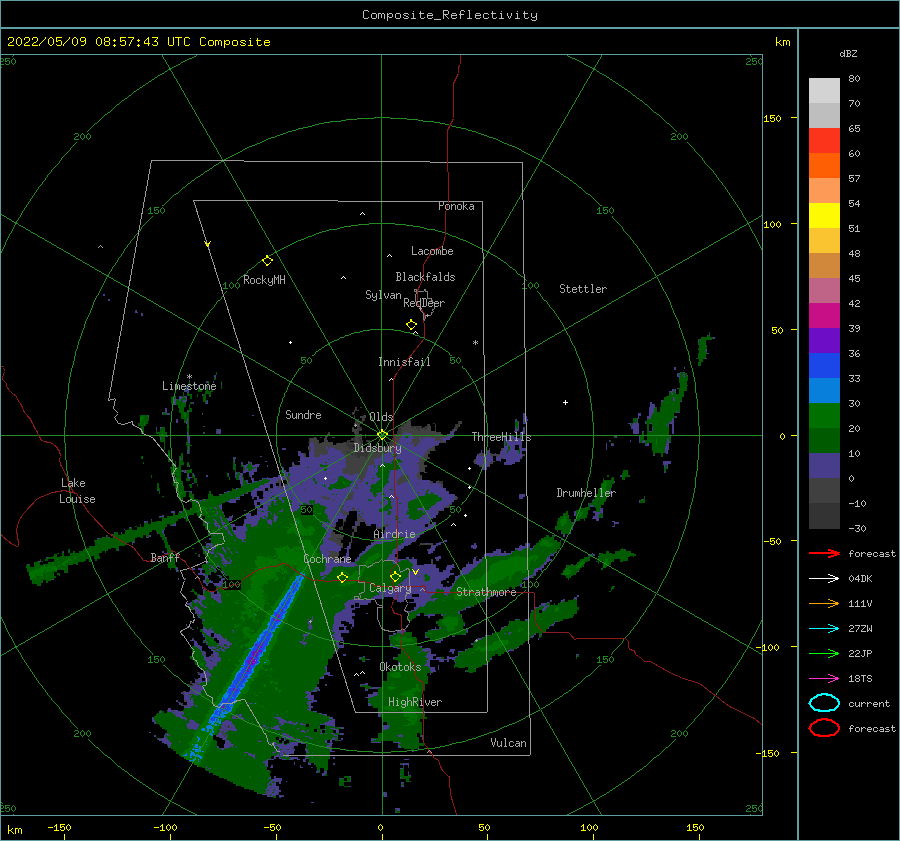The width and height of the screenshot is (900, 841).
Task: Click the Composite_Reflectivity title
Action: pyautogui.click(x=450, y=15)
